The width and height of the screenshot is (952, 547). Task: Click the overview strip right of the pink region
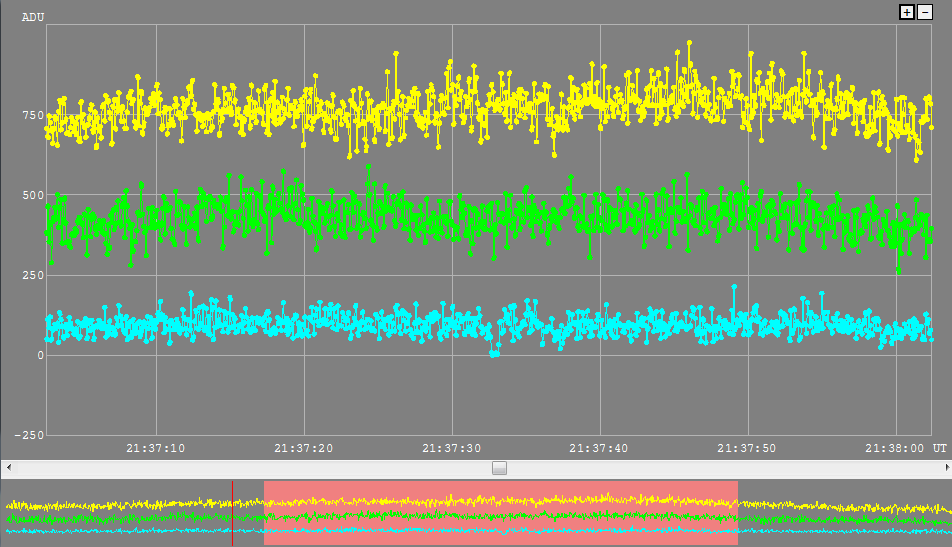(845, 512)
